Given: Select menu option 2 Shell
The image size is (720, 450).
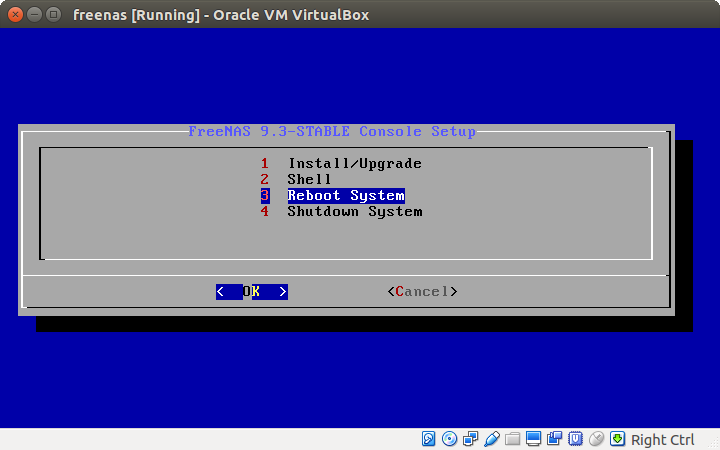Looking at the screenshot, I should tap(296, 180).
